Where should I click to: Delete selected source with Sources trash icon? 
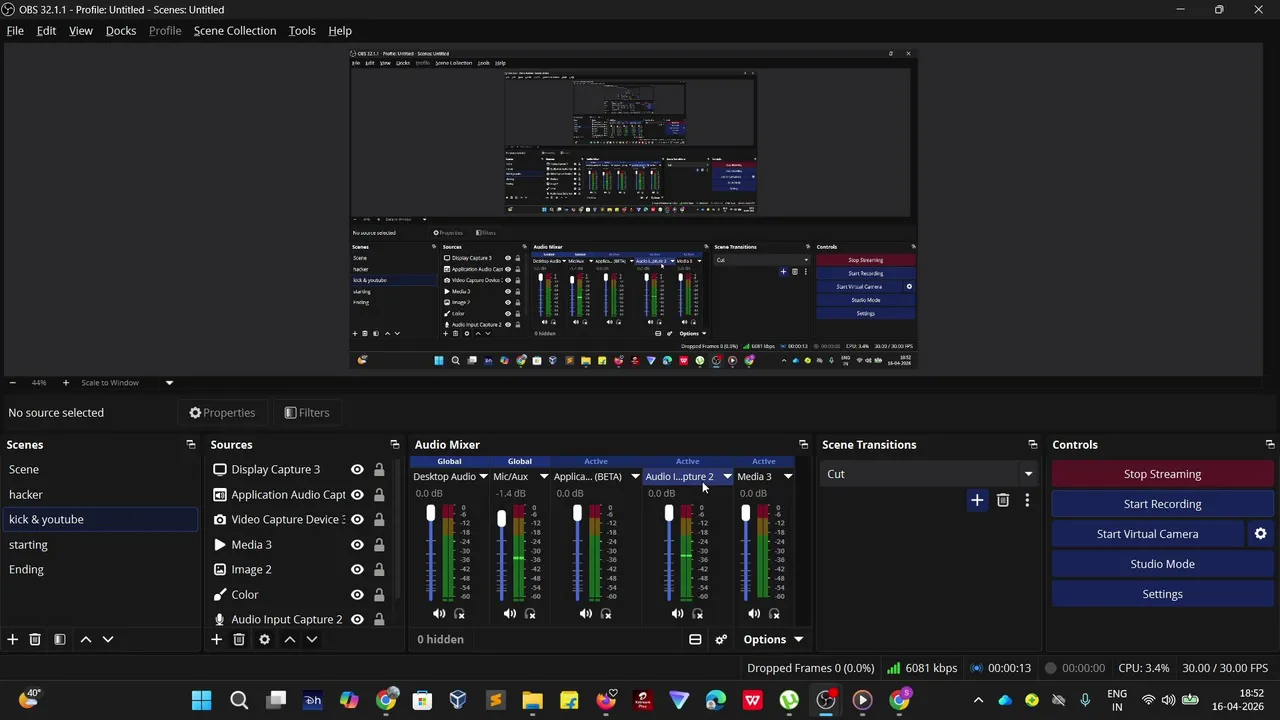click(239, 639)
